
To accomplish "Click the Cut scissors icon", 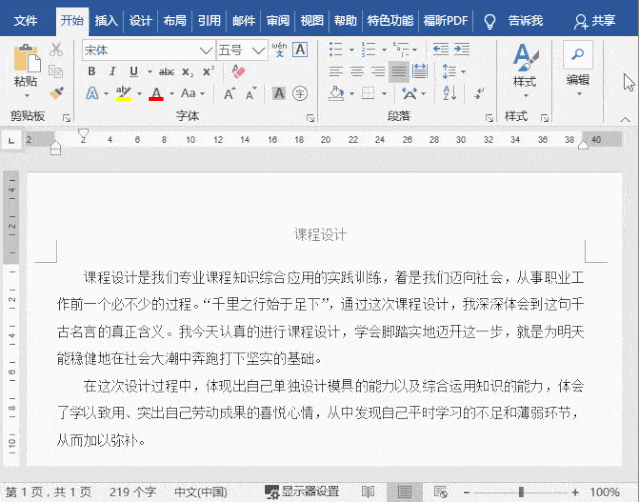I will [x=56, y=49].
